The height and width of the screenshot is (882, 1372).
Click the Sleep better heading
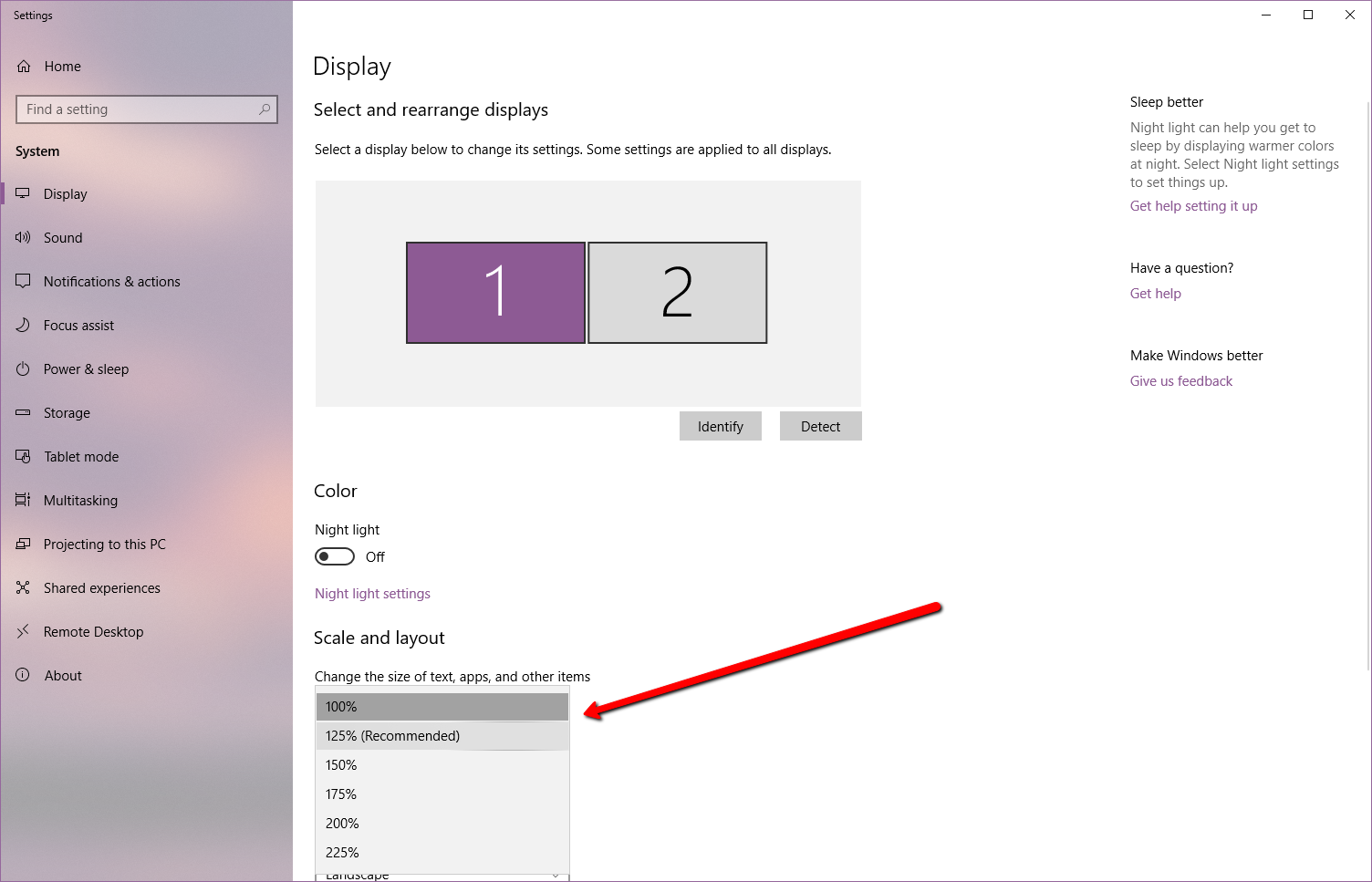[1167, 102]
